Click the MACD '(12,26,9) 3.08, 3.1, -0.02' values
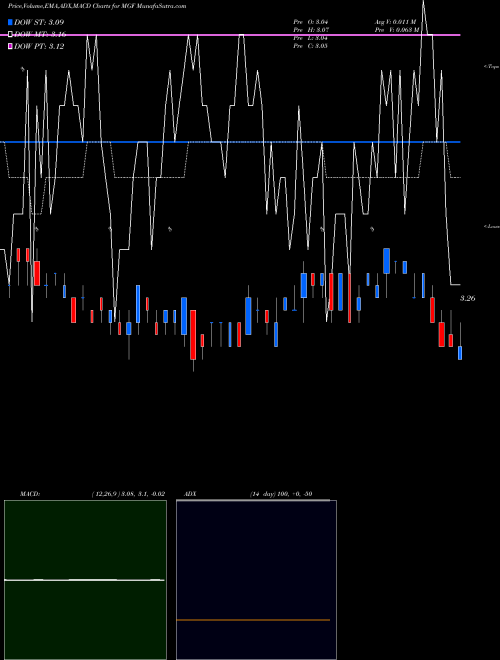The width and height of the screenshot is (500, 660). pyautogui.click(x=128, y=494)
